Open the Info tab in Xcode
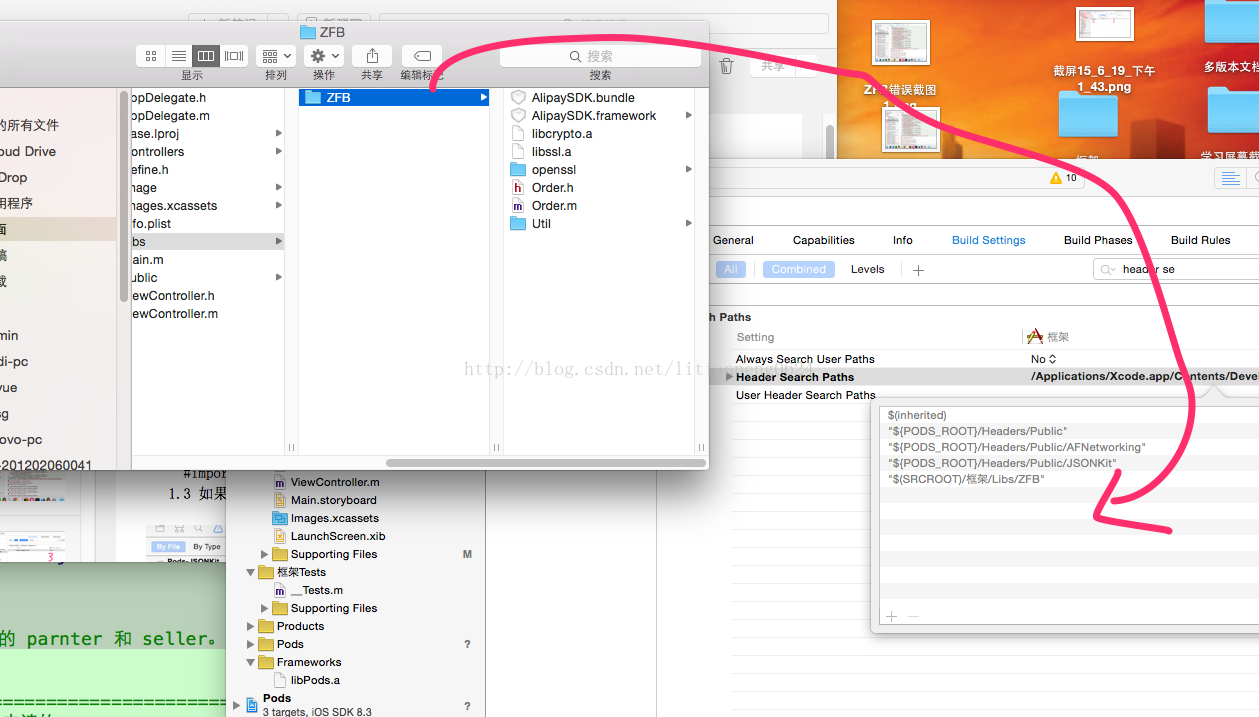 (902, 240)
